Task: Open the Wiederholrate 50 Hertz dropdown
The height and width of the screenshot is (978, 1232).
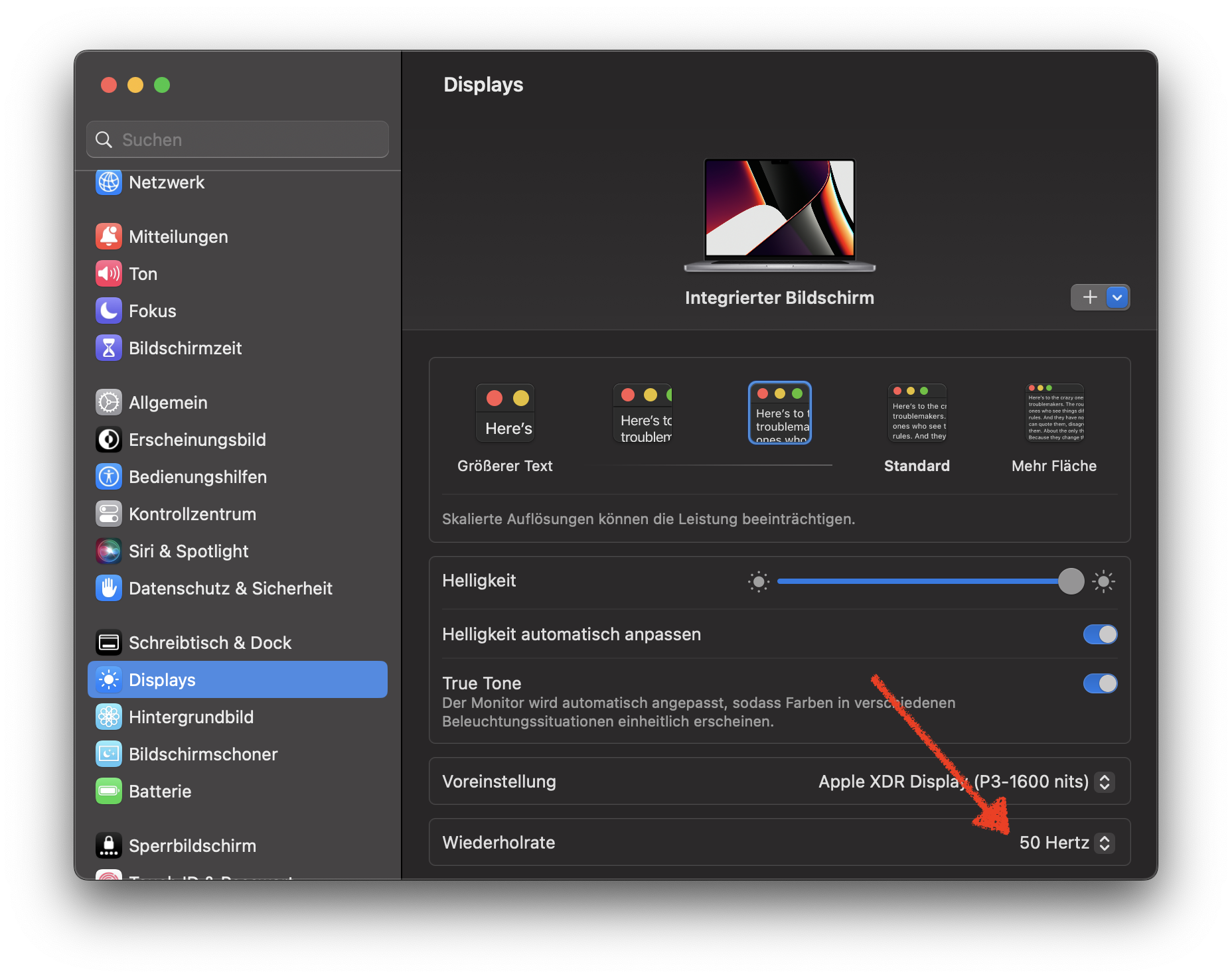Action: pos(1105,843)
